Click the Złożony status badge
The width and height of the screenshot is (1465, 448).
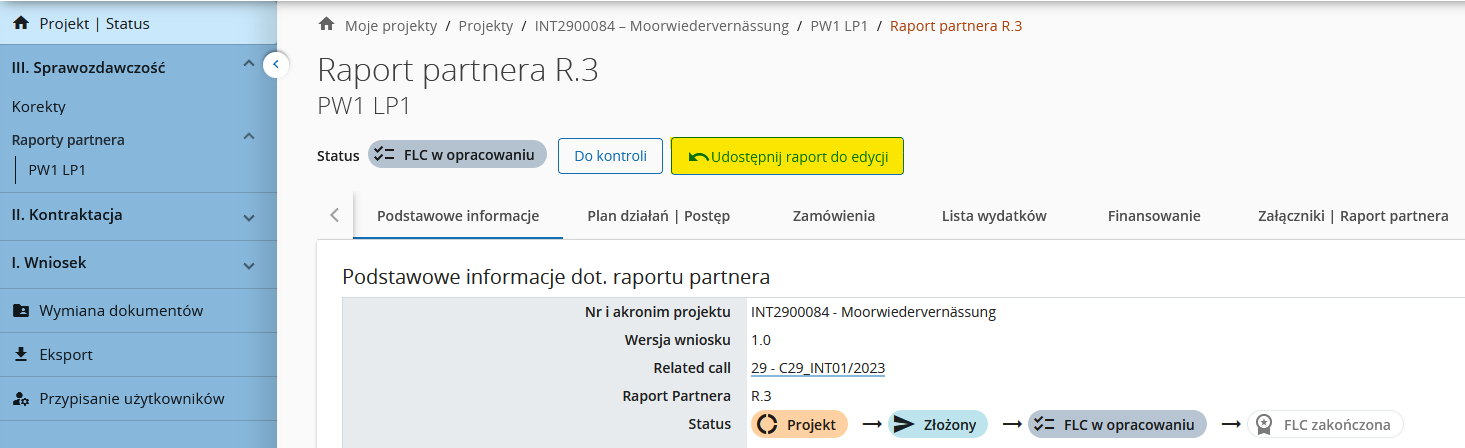[938, 424]
